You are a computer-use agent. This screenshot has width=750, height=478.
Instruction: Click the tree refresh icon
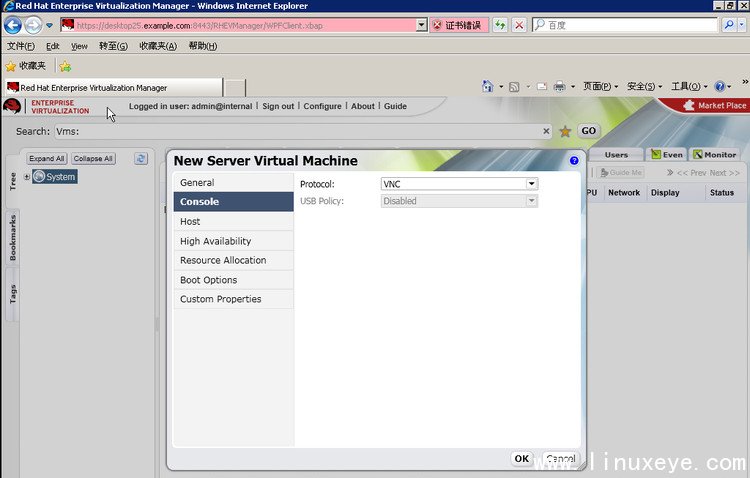[141, 158]
